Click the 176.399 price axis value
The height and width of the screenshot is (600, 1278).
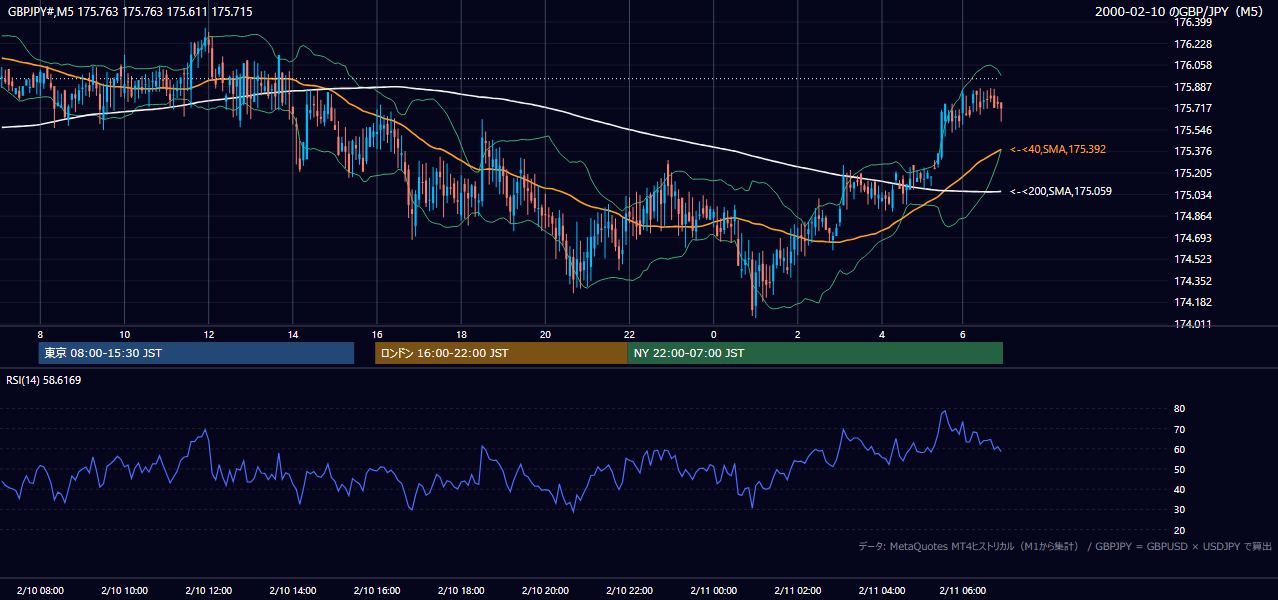point(1193,22)
